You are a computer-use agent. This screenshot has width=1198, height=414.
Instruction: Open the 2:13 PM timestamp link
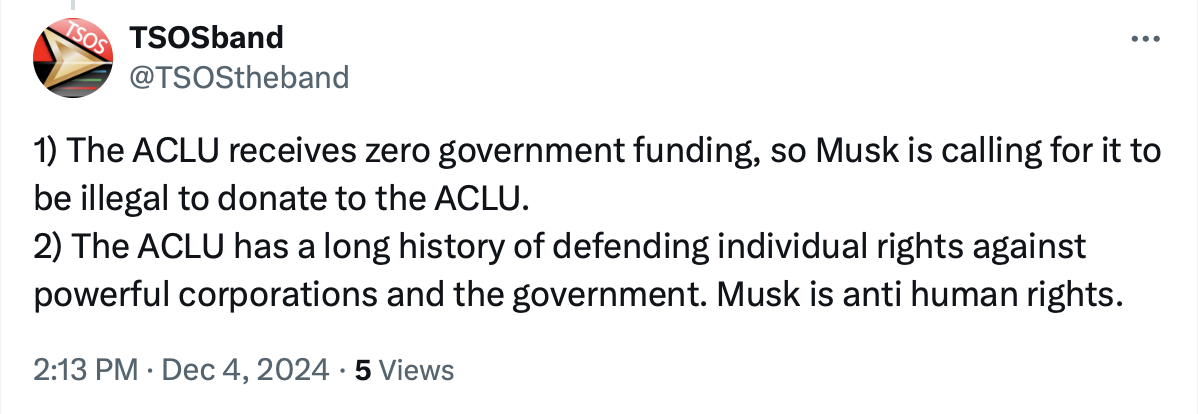pos(86,371)
